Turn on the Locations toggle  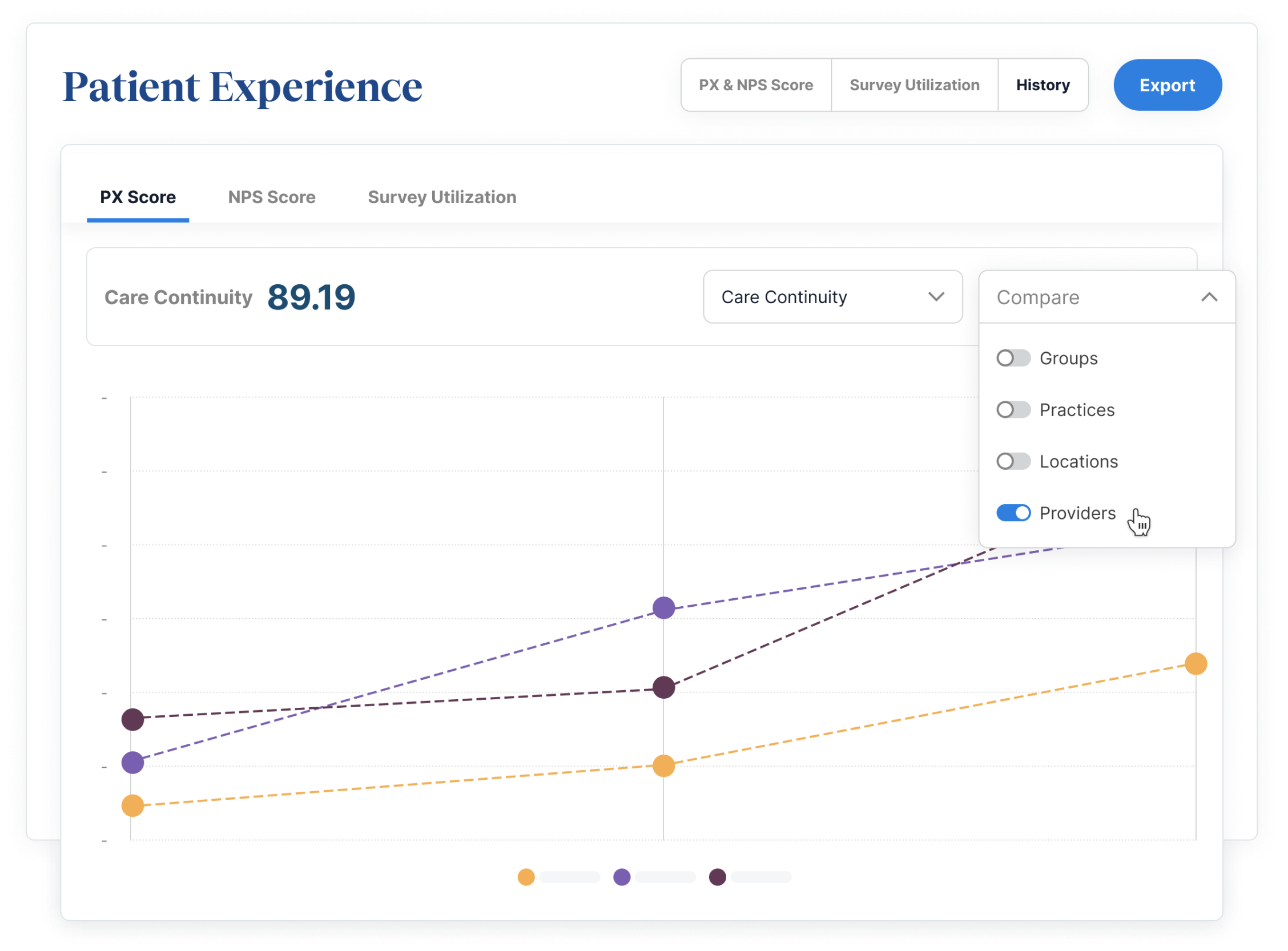tap(1013, 461)
